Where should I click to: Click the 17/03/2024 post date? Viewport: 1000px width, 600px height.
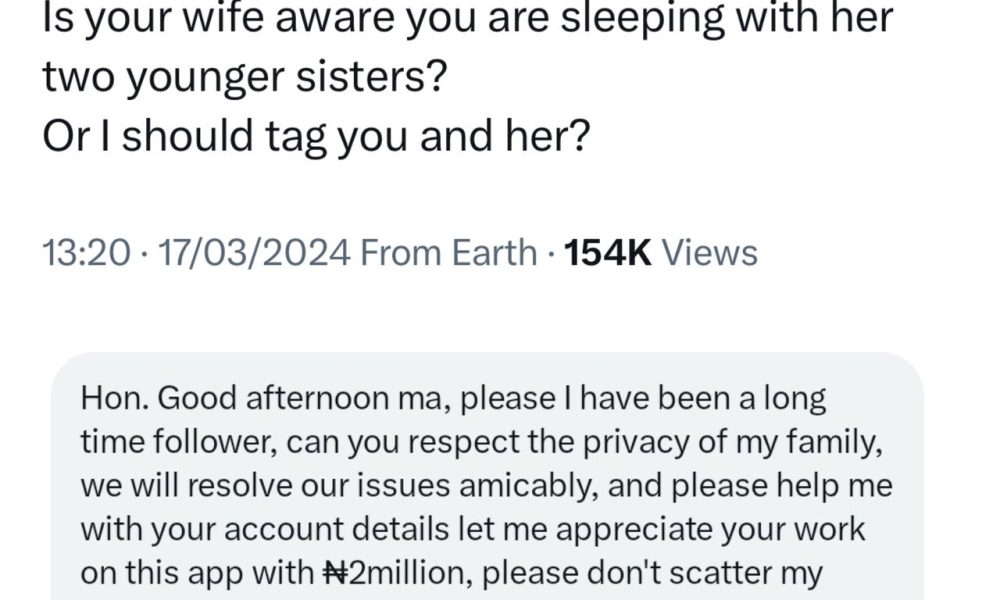(254, 252)
